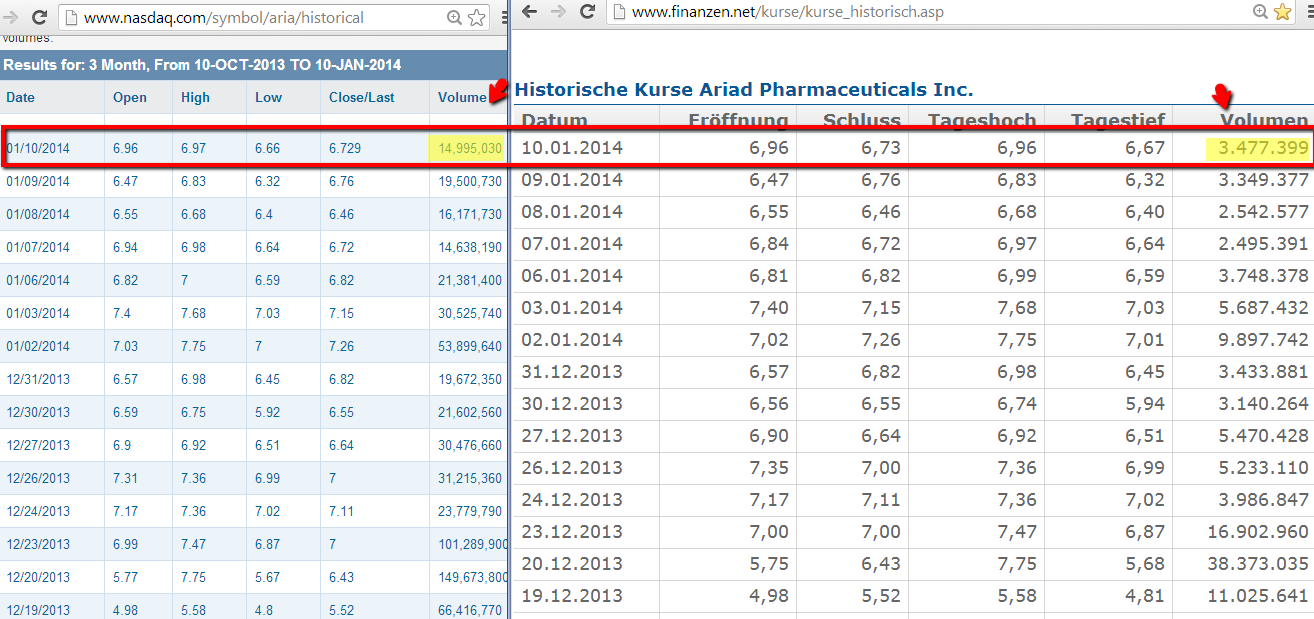Open zoom indicator in finanzen.net address bar
Image resolution: width=1314 pixels, height=619 pixels.
(1262, 12)
